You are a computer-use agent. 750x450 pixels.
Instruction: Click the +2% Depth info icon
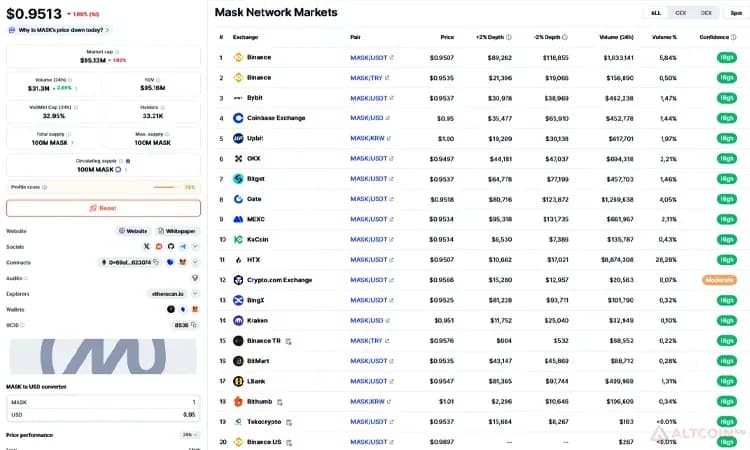point(508,37)
